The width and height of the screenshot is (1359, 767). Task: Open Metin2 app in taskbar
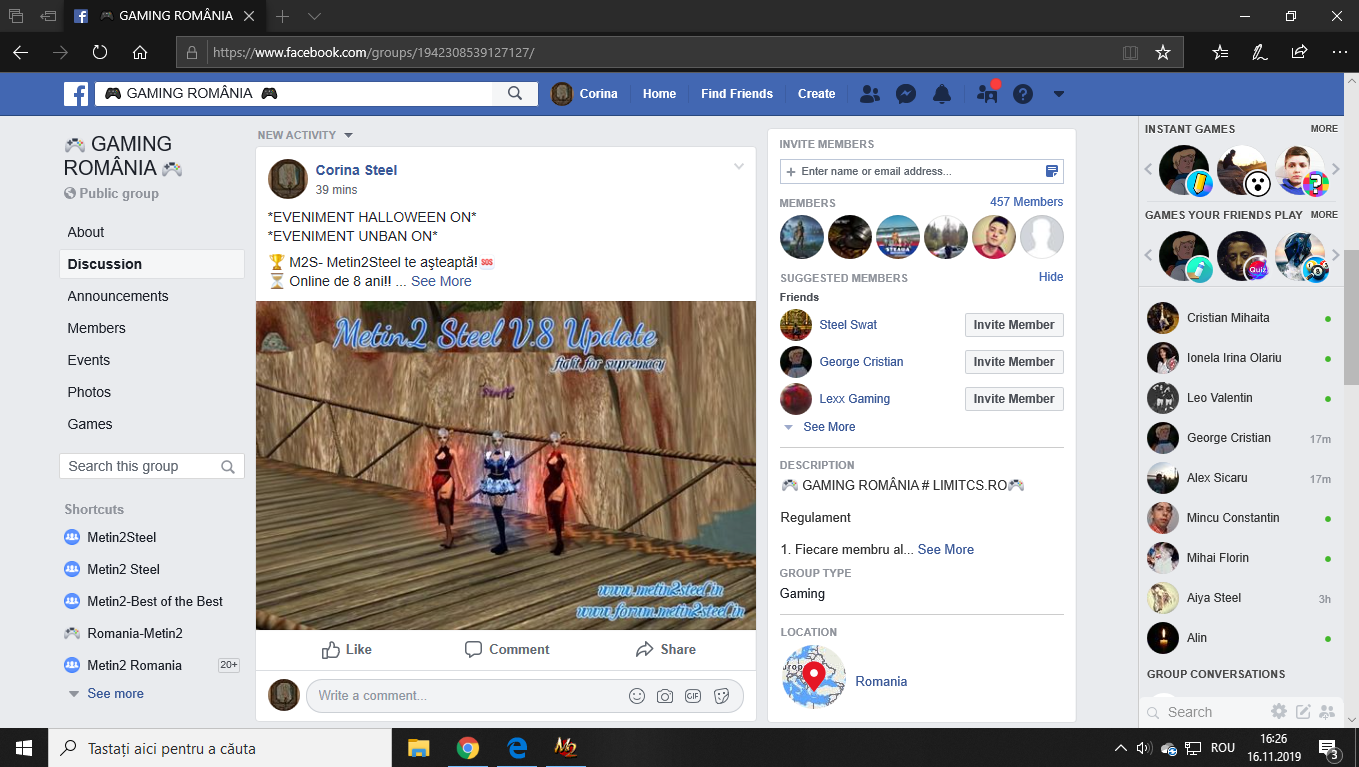click(565, 748)
